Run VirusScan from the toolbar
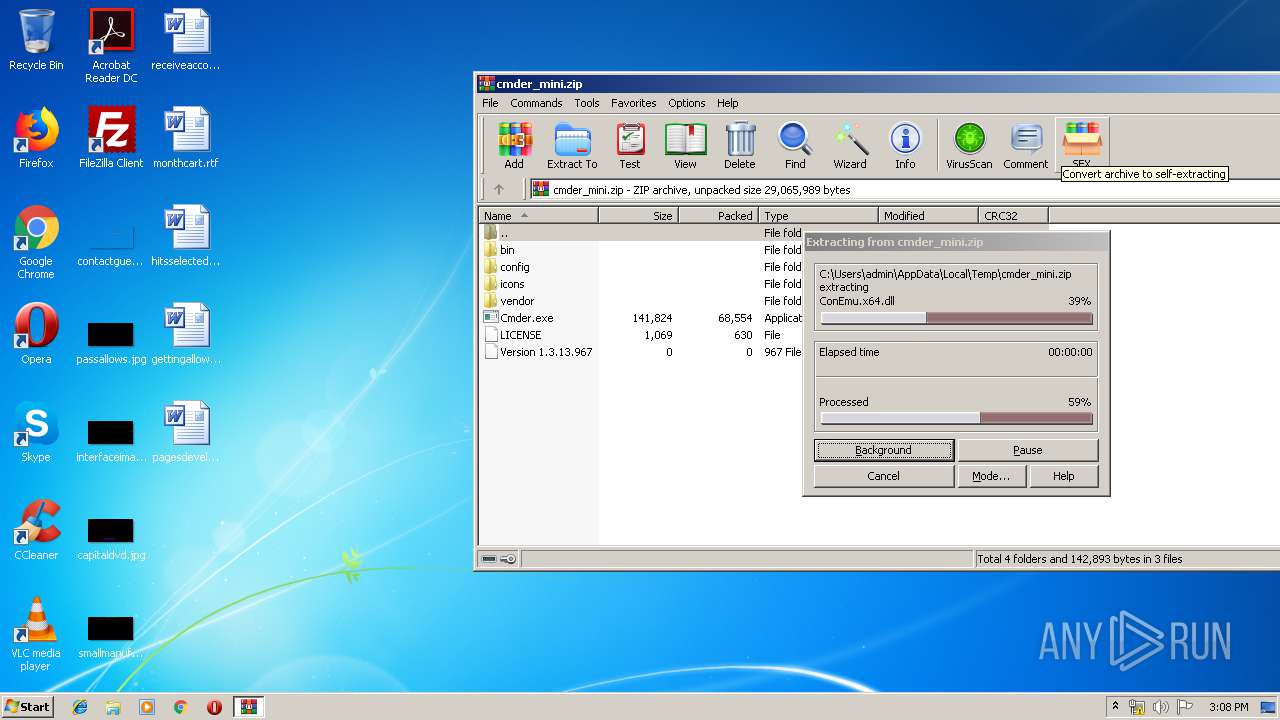Image resolution: width=1280 pixels, height=720 pixels. point(969,146)
